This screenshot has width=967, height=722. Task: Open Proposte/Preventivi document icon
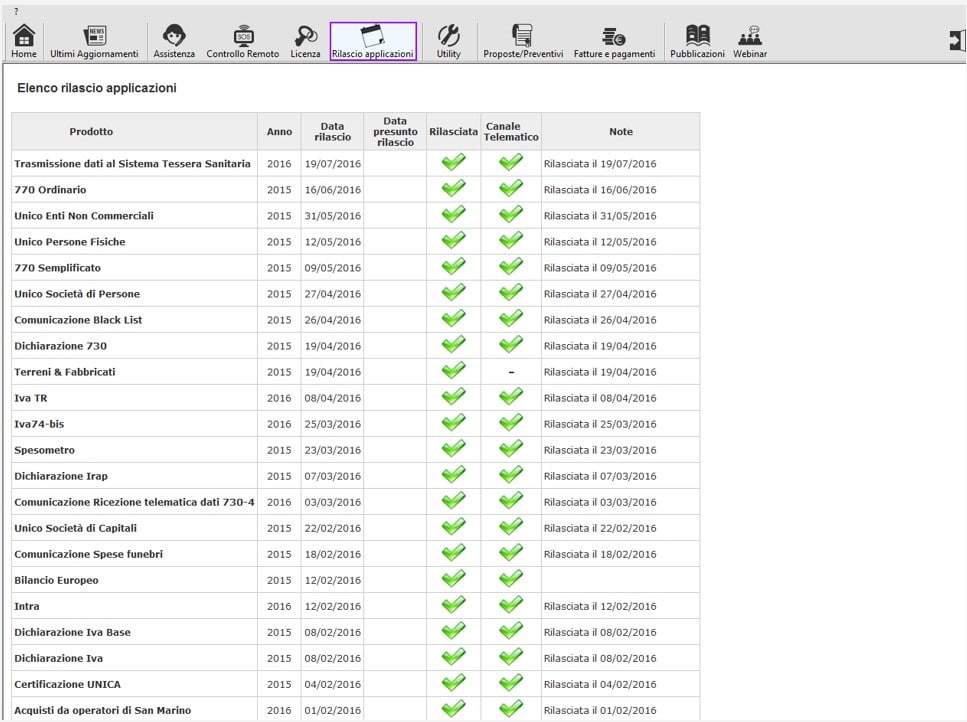[x=523, y=41]
